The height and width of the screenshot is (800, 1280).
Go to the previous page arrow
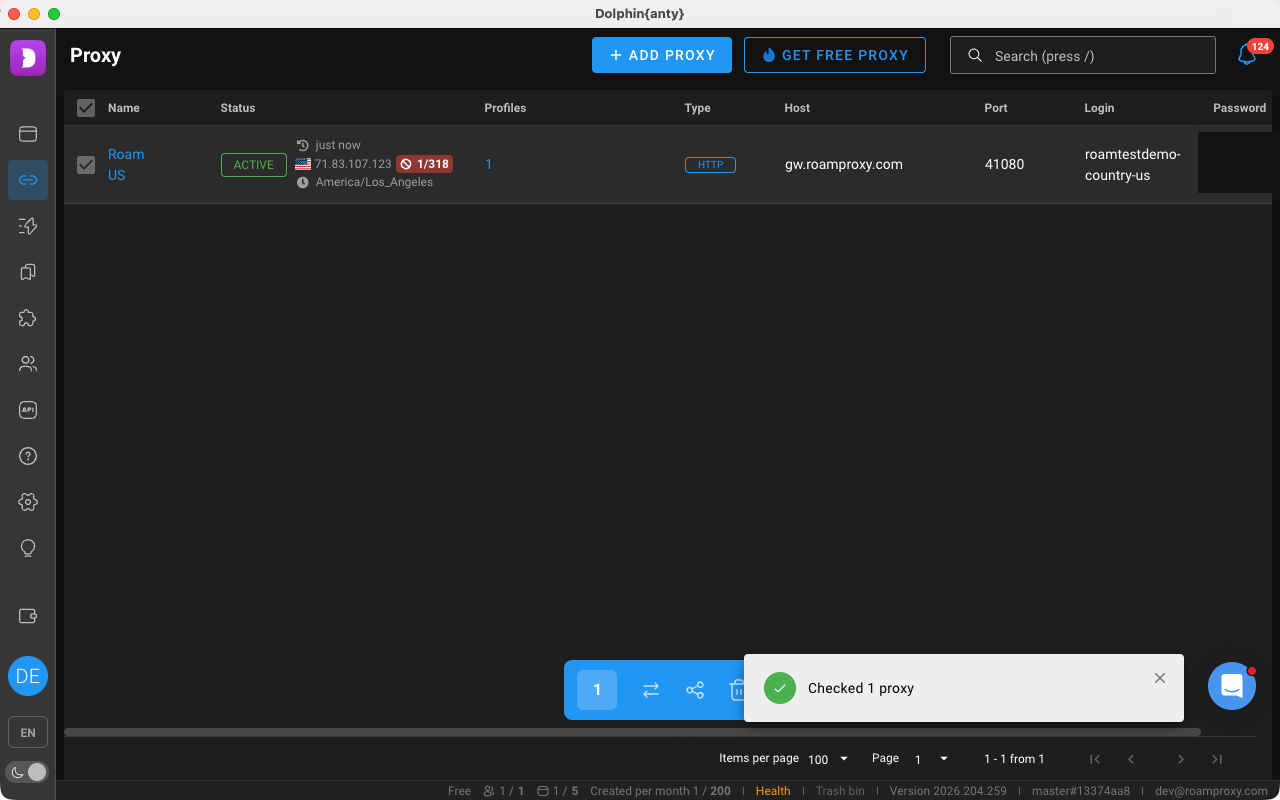pyautogui.click(x=1131, y=759)
